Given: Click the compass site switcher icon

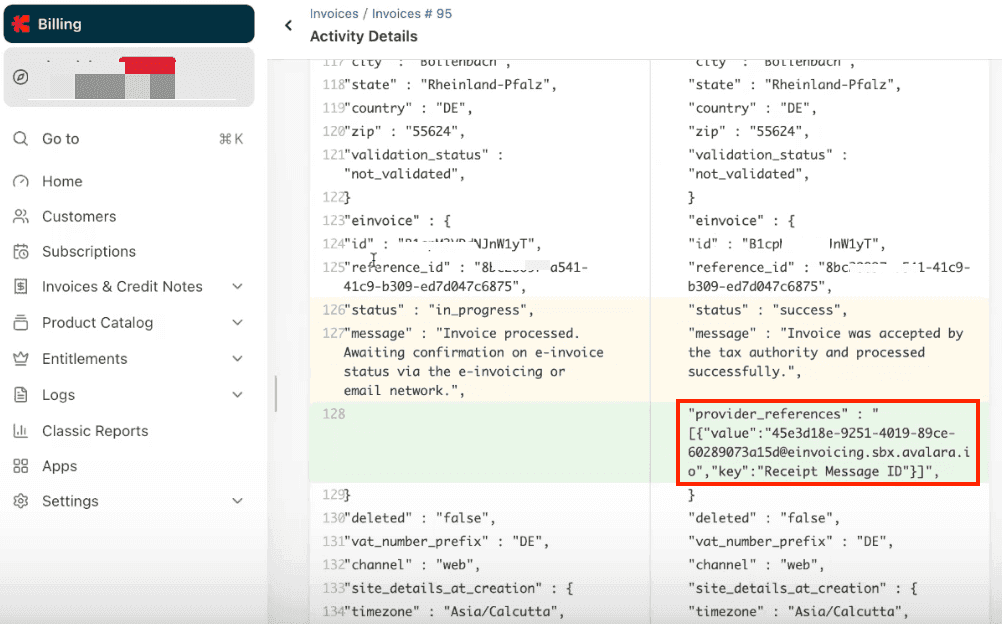Looking at the screenshot, I should (21, 77).
